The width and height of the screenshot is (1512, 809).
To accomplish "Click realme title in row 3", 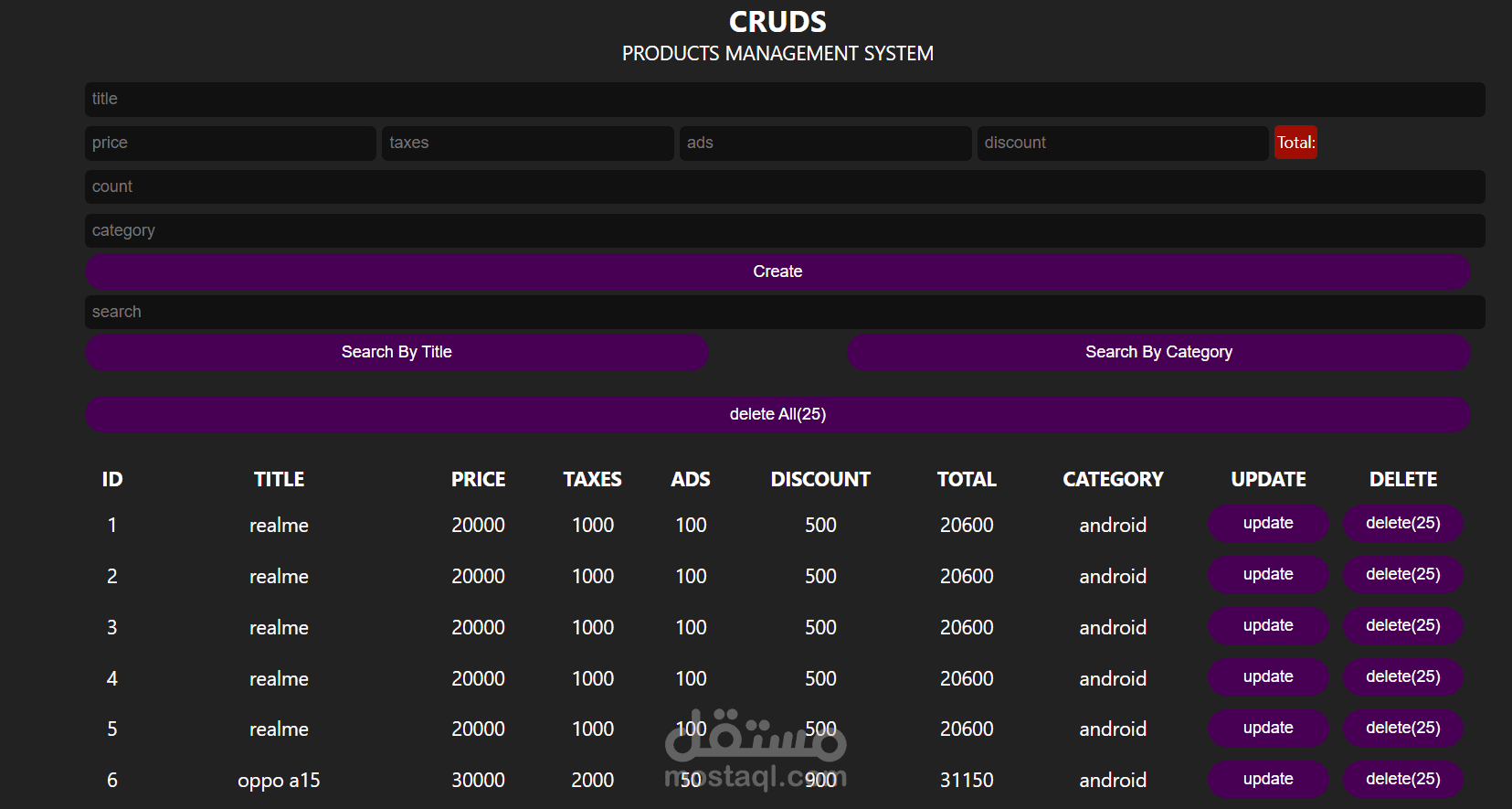I will 279,628.
